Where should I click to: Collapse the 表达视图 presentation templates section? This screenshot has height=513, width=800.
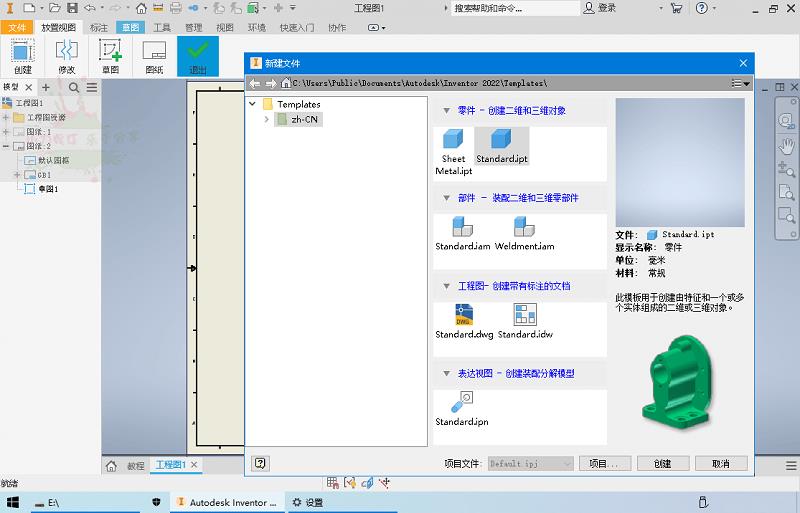click(446, 374)
